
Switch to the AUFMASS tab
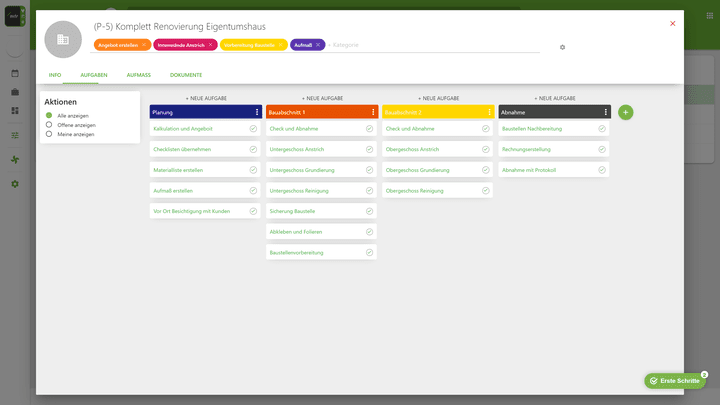(x=139, y=75)
